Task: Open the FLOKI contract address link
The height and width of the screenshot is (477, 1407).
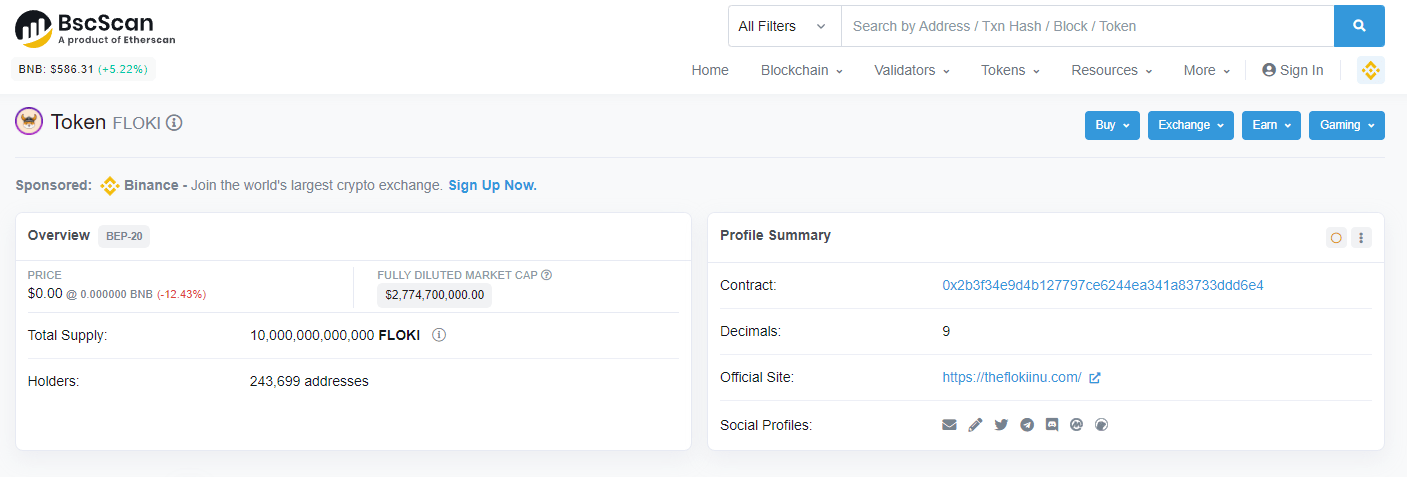Action: point(1103,285)
